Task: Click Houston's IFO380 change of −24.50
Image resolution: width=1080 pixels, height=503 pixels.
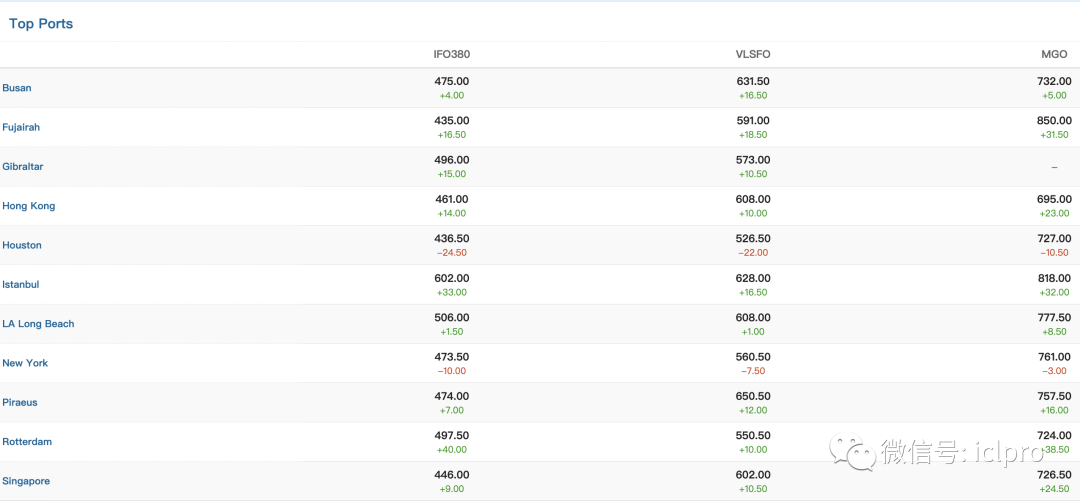Action: [x=452, y=253]
